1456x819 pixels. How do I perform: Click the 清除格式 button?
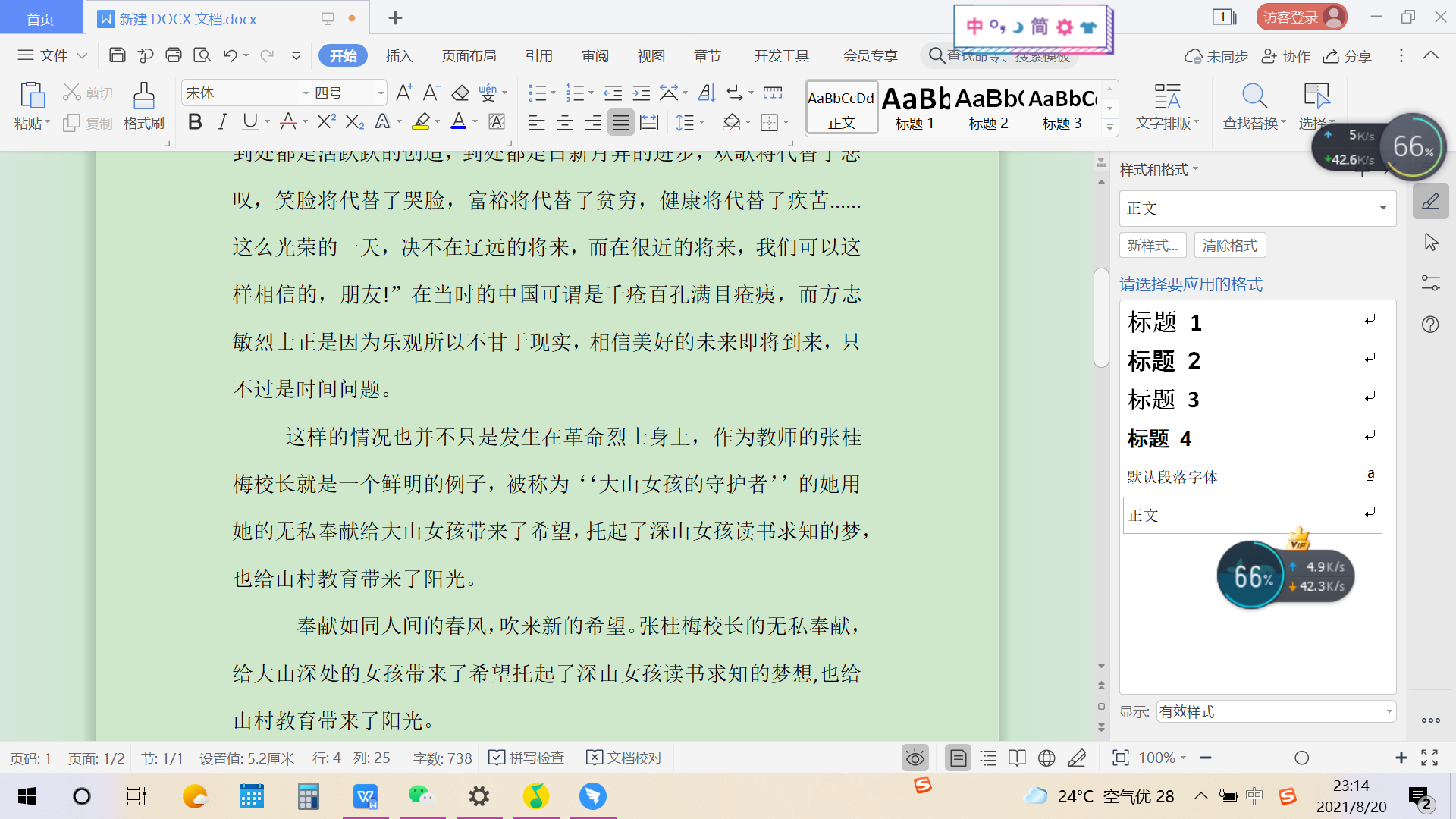tap(1229, 245)
